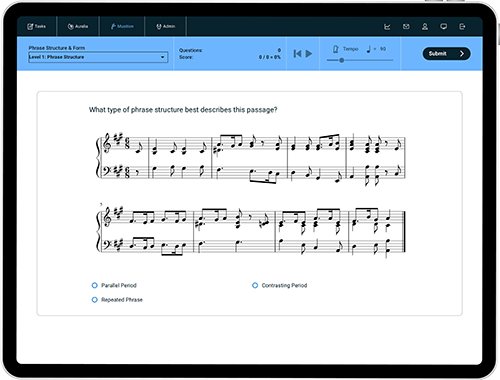This screenshot has height=380, width=500.
Task: Click the metronome icon beside Tempo
Action: (335, 49)
